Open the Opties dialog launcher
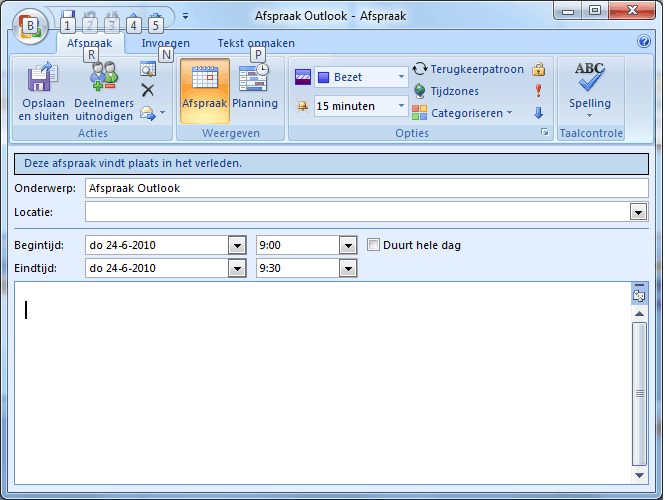This screenshot has width=665, height=500. (x=545, y=132)
